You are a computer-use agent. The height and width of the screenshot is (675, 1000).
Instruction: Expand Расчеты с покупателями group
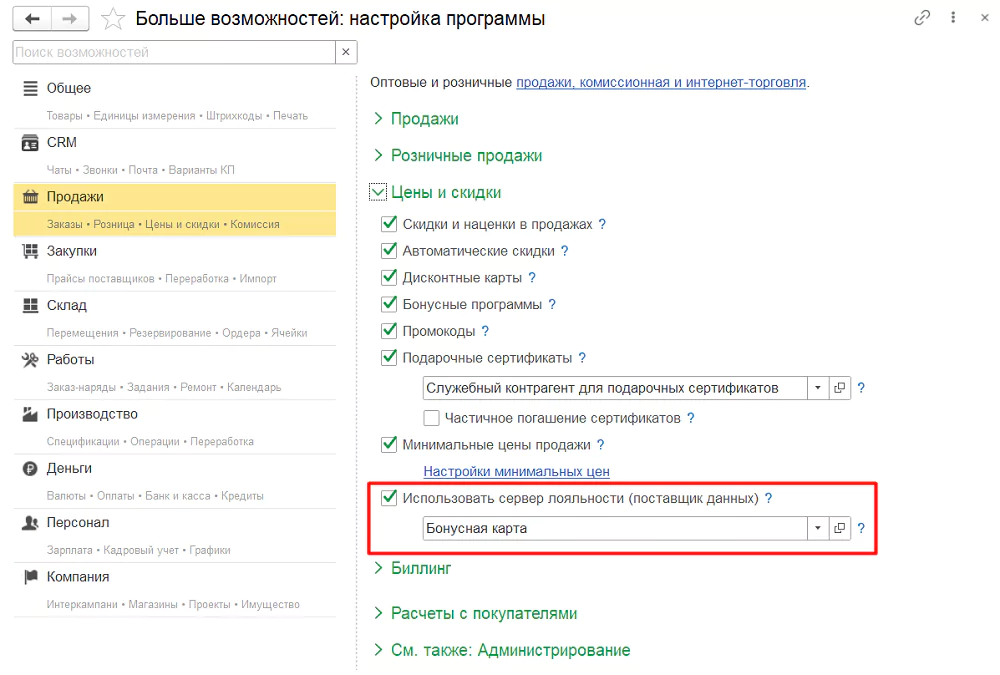[x=378, y=613]
